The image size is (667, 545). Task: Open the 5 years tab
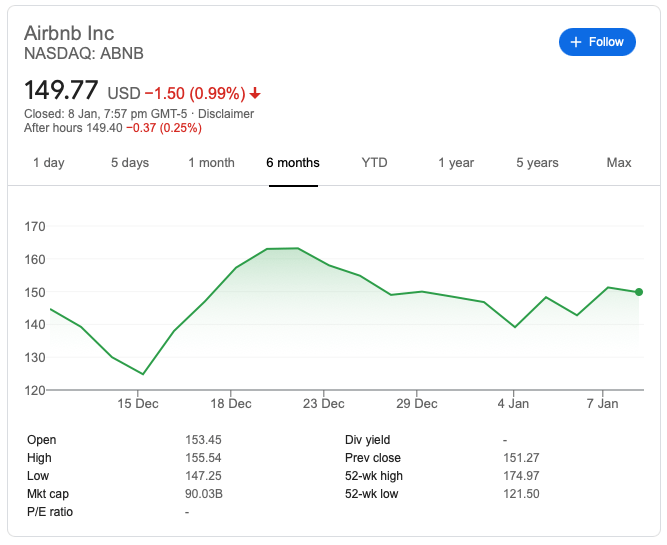[537, 163]
